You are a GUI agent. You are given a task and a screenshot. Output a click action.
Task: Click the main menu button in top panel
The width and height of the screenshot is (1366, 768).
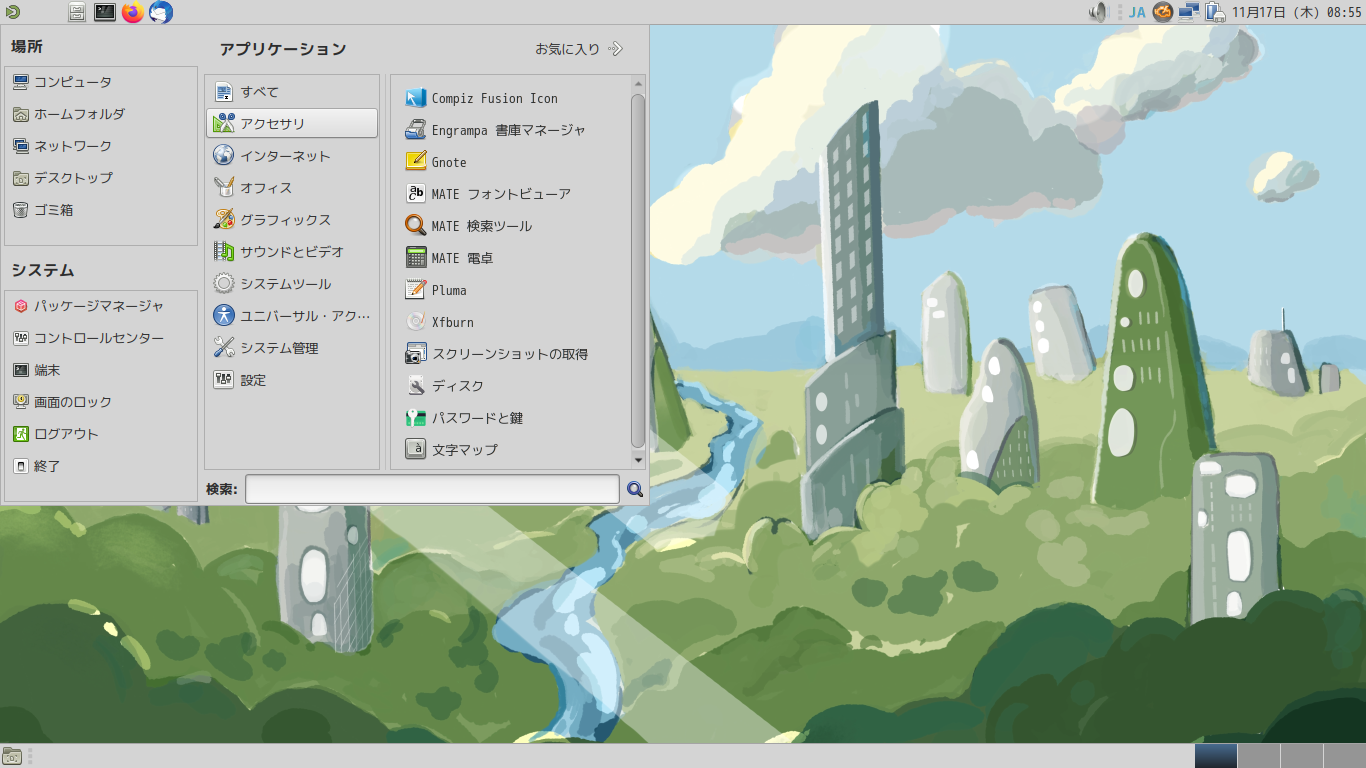11,12
